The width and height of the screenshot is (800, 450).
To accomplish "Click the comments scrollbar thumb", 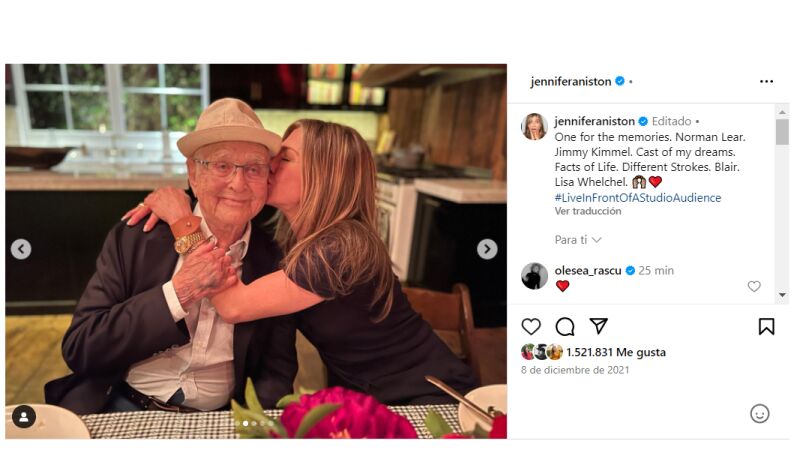I will click(782, 132).
